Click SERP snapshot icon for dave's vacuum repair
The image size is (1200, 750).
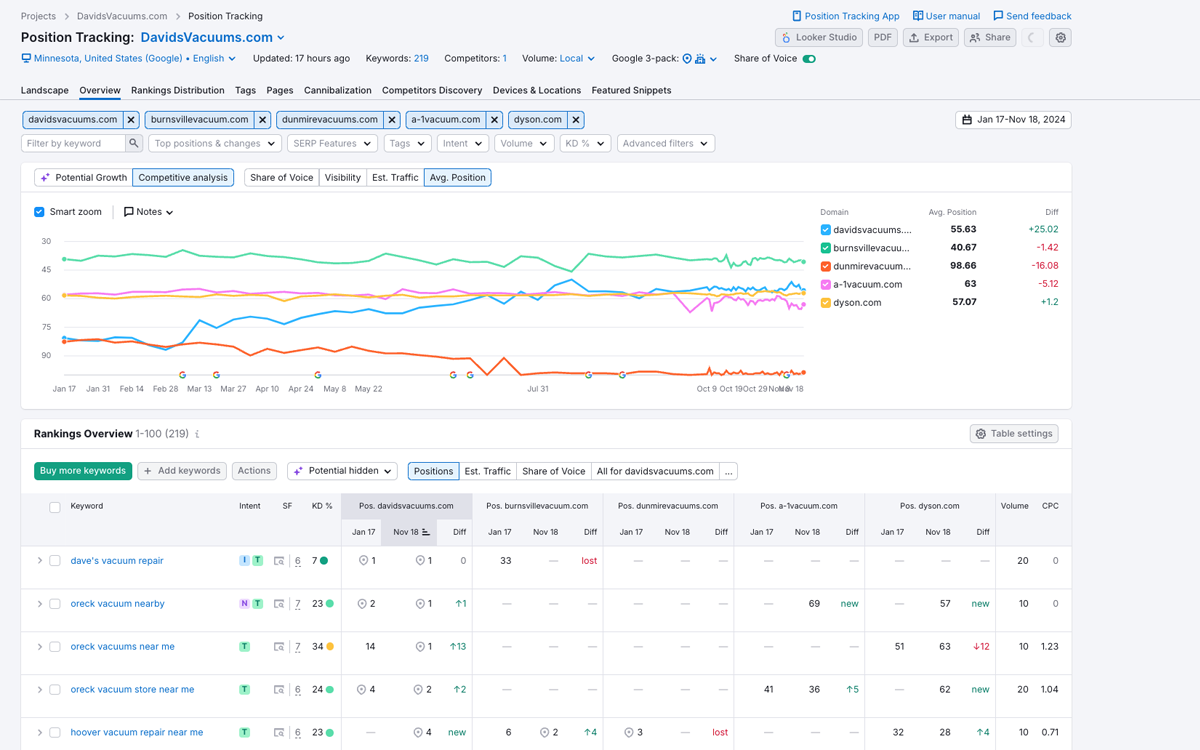279,561
